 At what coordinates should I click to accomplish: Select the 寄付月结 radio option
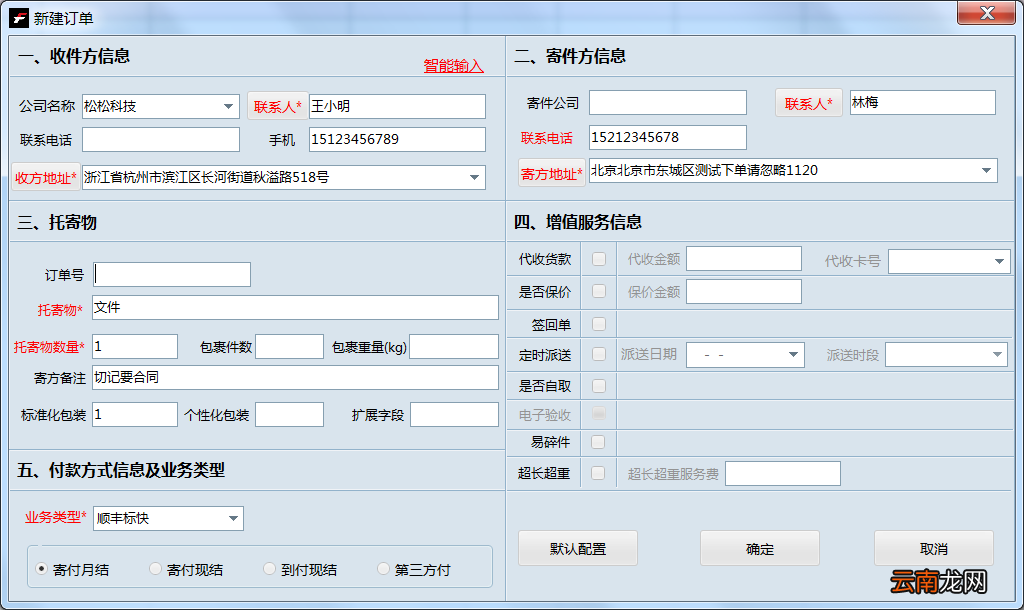[x=41, y=569]
